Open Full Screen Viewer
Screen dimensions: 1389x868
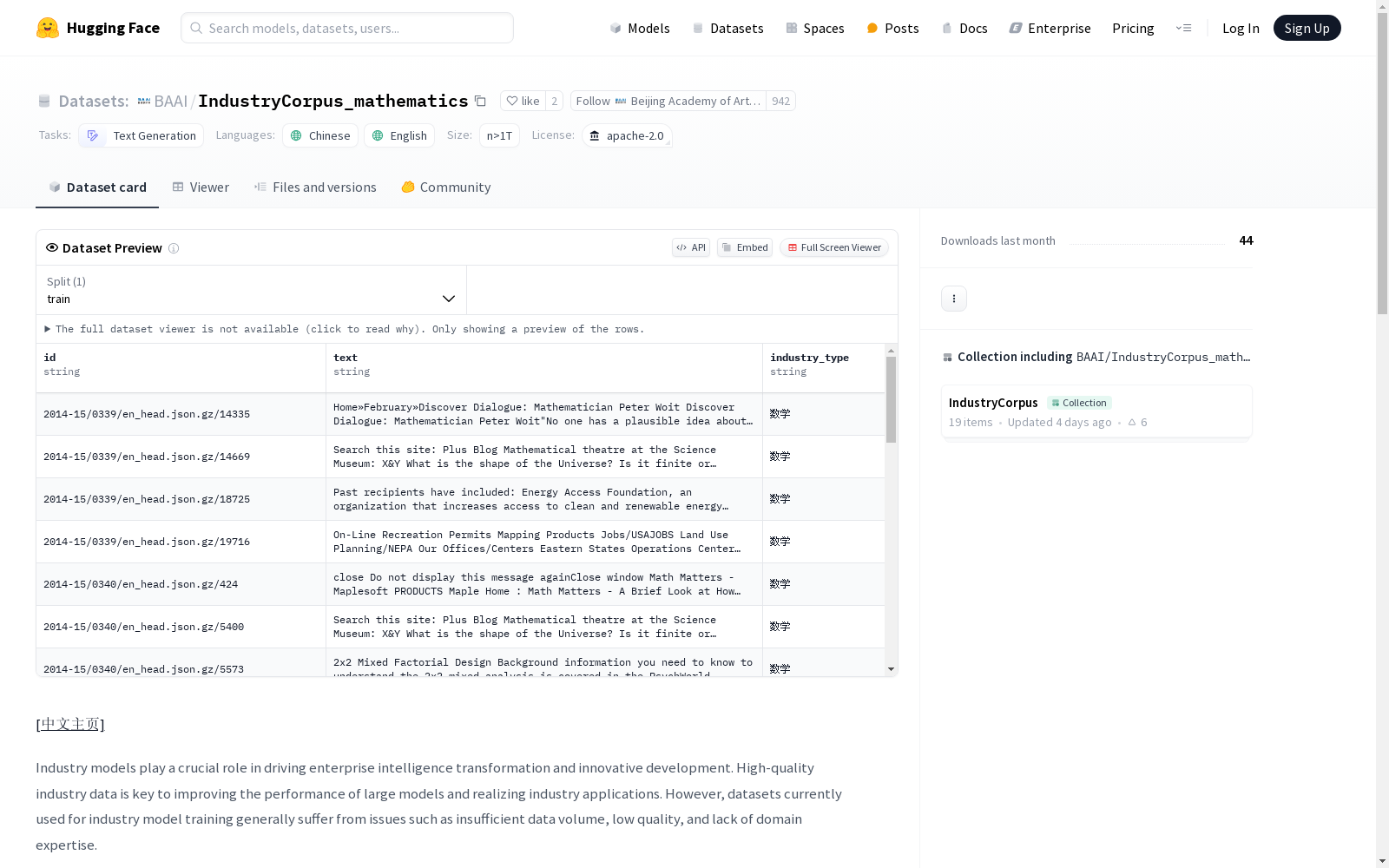(834, 247)
